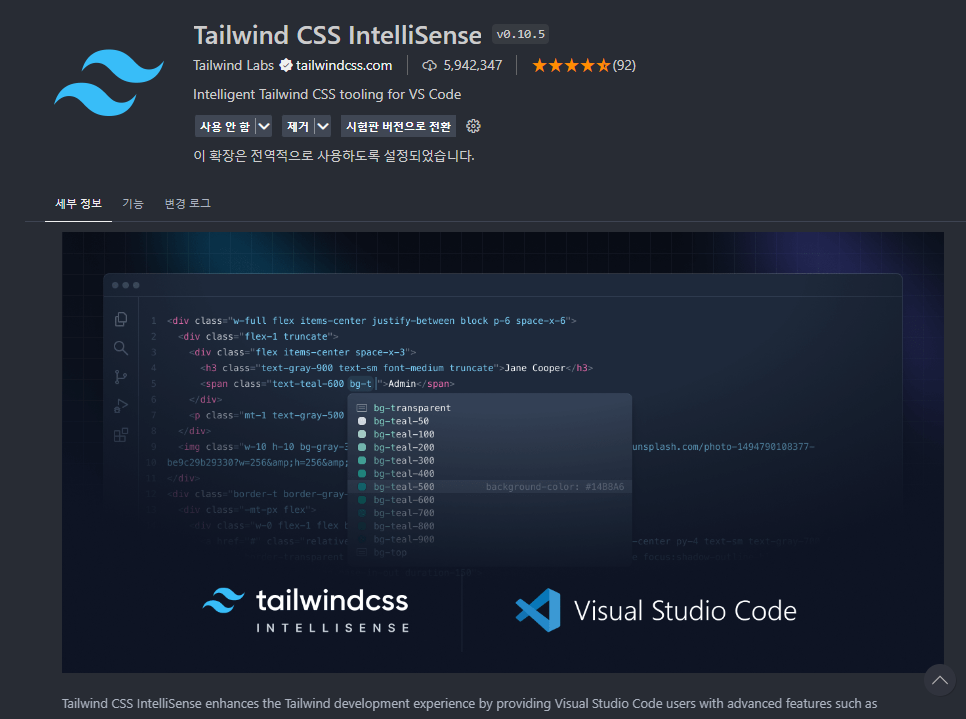Click the 사용 안 함 (Disable) button
The image size is (966, 719).
[x=225, y=126]
